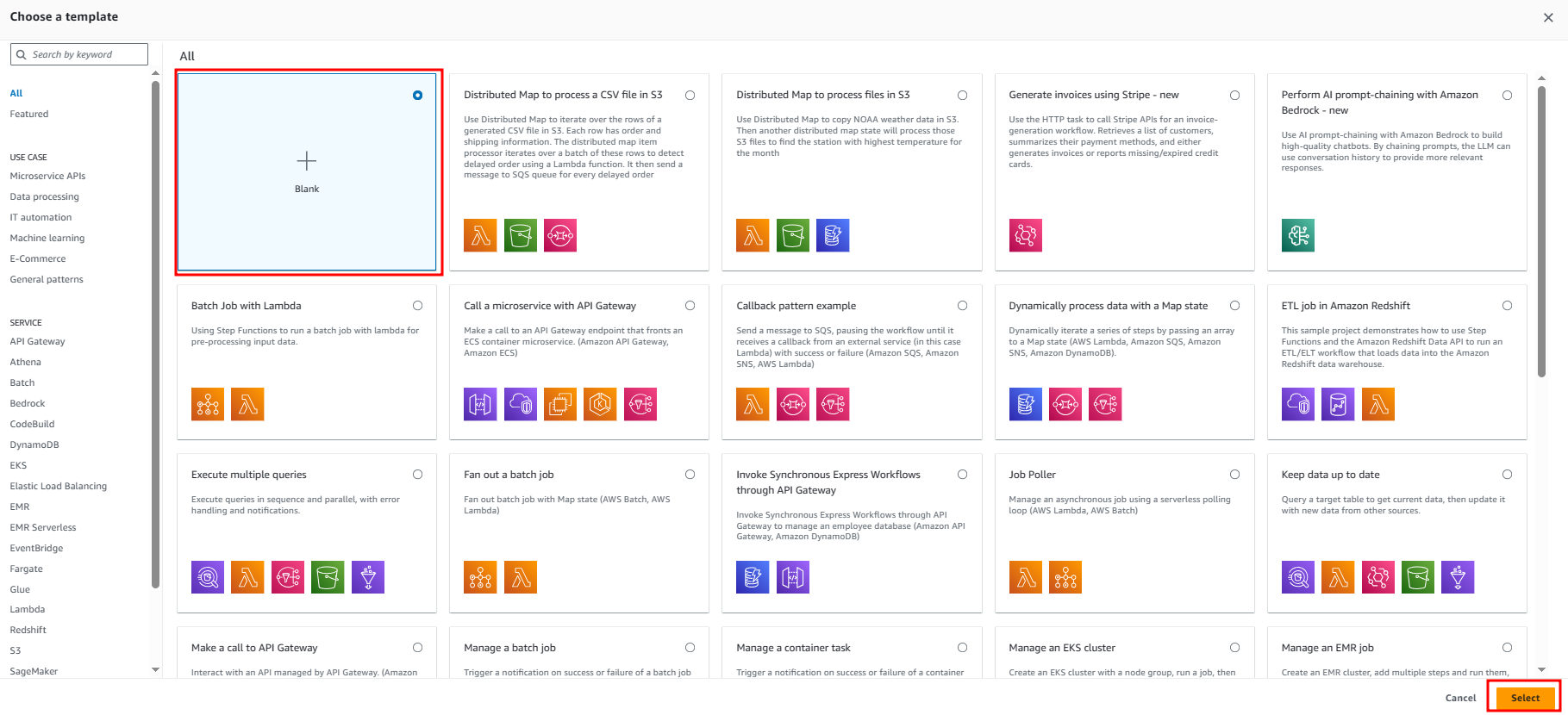Select Distributed Map to process files in S3 radio
Screen dimensions: 1568x715
(962, 95)
